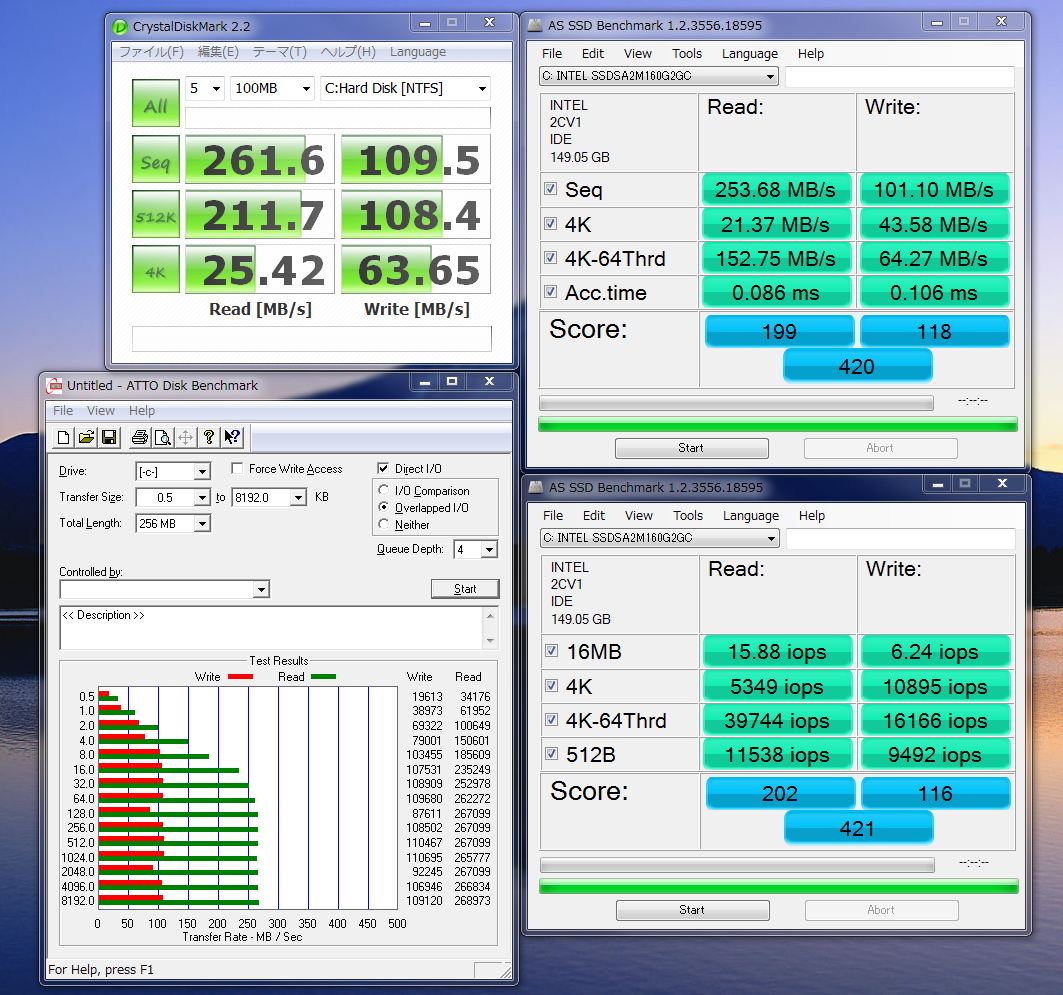This screenshot has height=995, width=1063.
Task: Click the title bar icon of the lower AS SSD window
Action: 536,487
